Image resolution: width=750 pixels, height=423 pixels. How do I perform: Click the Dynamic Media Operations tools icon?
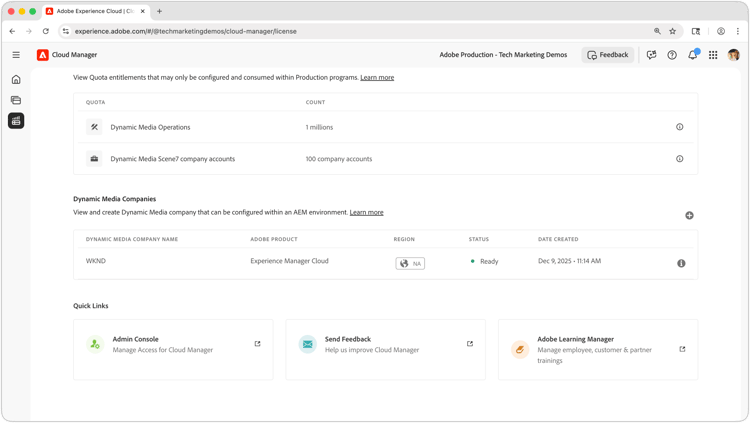click(x=94, y=127)
